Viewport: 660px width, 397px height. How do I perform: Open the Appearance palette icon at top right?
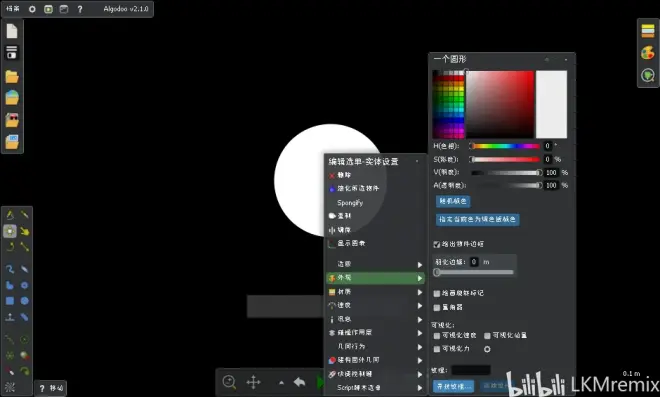pos(648,53)
